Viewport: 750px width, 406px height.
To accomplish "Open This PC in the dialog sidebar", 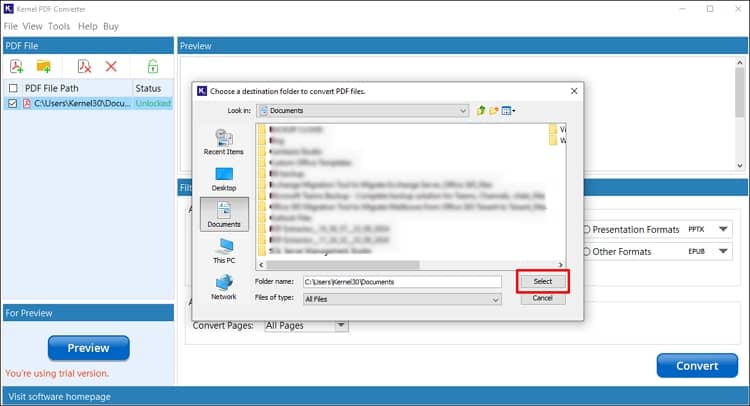I will coord(224,251).
